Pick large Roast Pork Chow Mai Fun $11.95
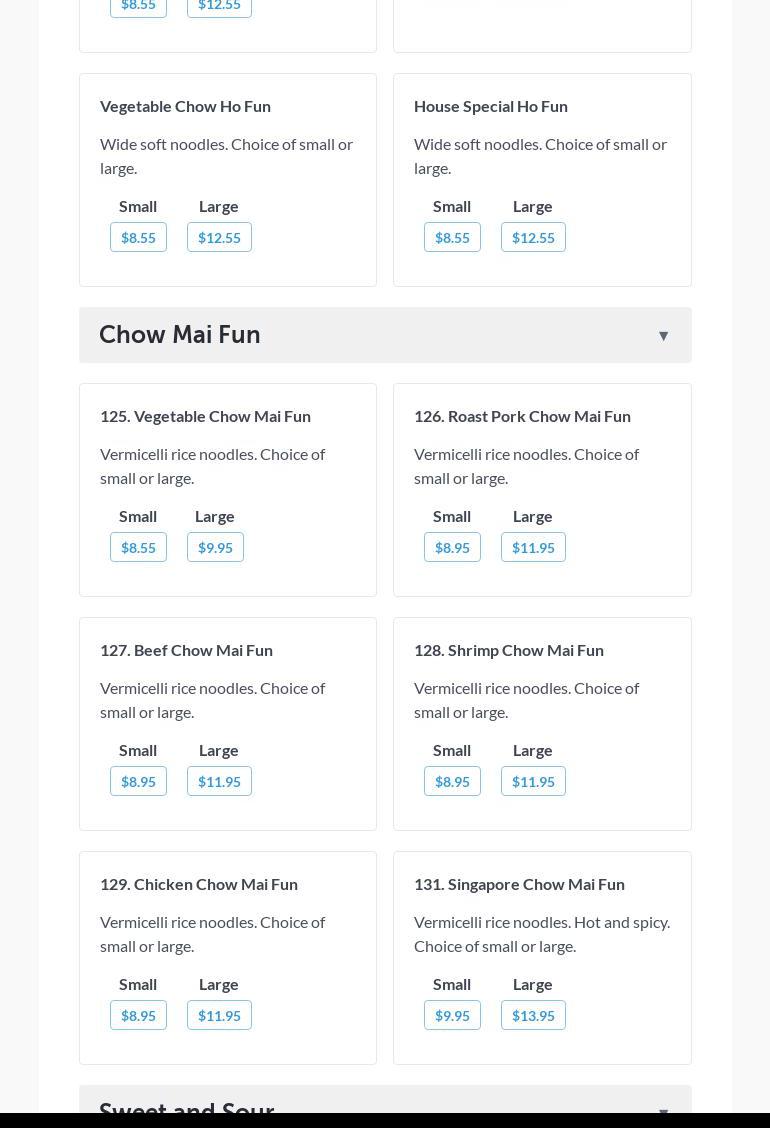 (x=533, y=548)
